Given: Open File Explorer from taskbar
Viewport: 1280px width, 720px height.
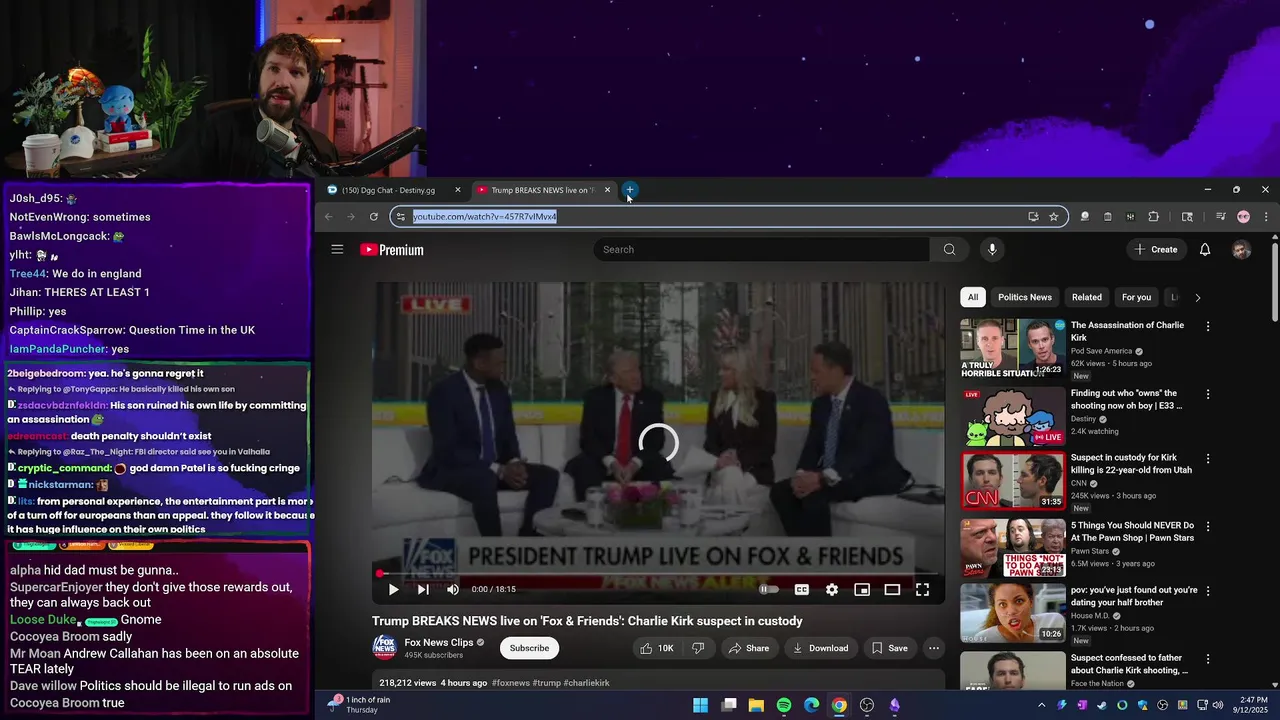Looking at the screenshot, I should [756, 705].
